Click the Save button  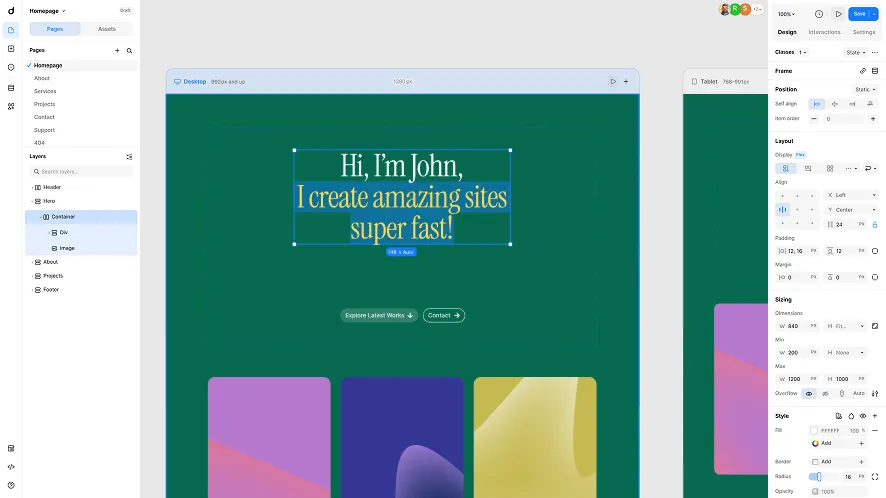click(x=860, y=14)
